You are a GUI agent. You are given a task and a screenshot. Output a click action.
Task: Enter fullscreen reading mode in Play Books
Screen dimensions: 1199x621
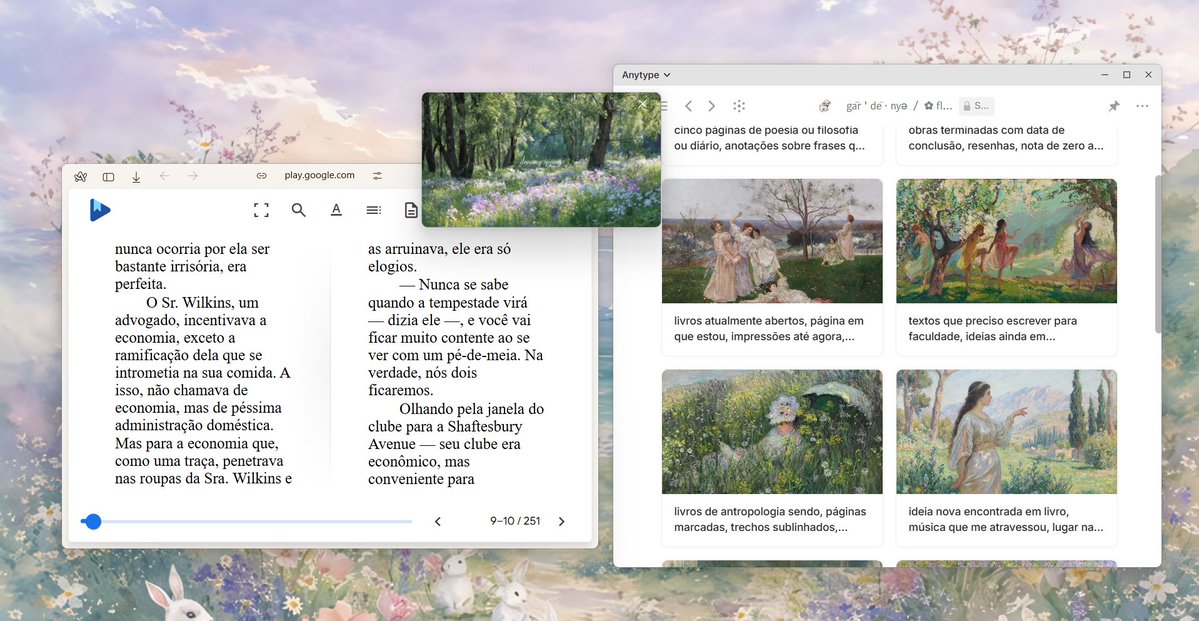[x=262, y=210]
